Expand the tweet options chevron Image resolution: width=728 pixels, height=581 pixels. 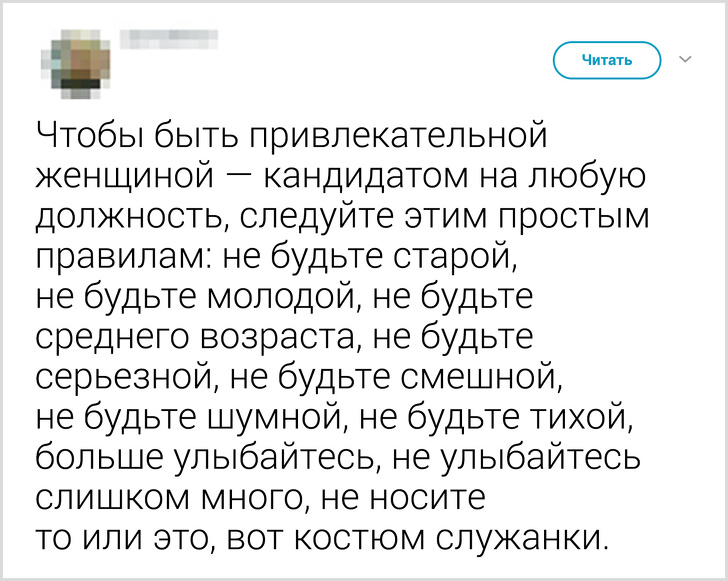click(686, 60)
